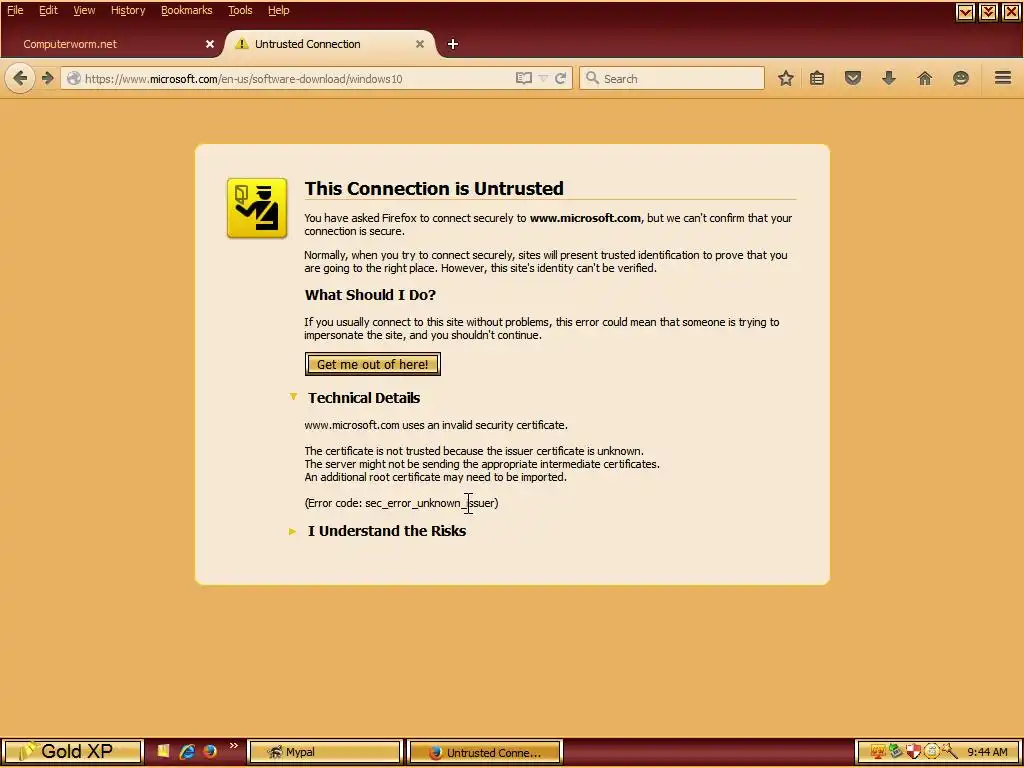Switch to the Computerworm.net tab
The width and height of the screenshot is (1024, 768).
coord(112,44)
